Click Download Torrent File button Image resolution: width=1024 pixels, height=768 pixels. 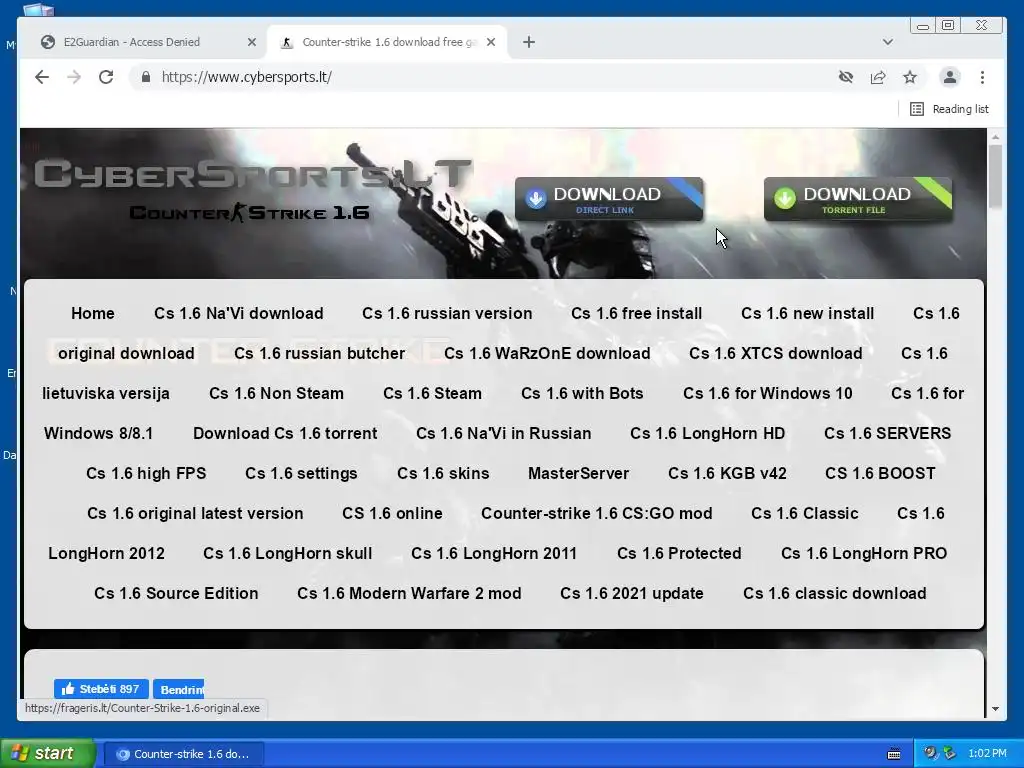point(857,199)
